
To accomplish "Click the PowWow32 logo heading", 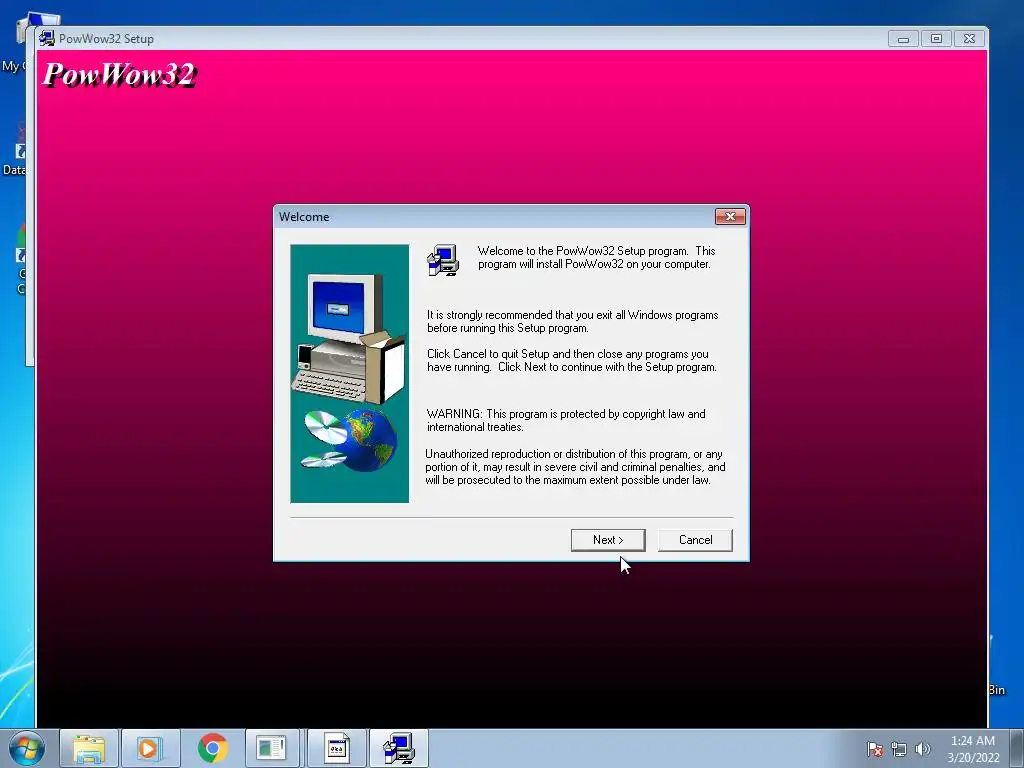I will click(x=119, y=74).
